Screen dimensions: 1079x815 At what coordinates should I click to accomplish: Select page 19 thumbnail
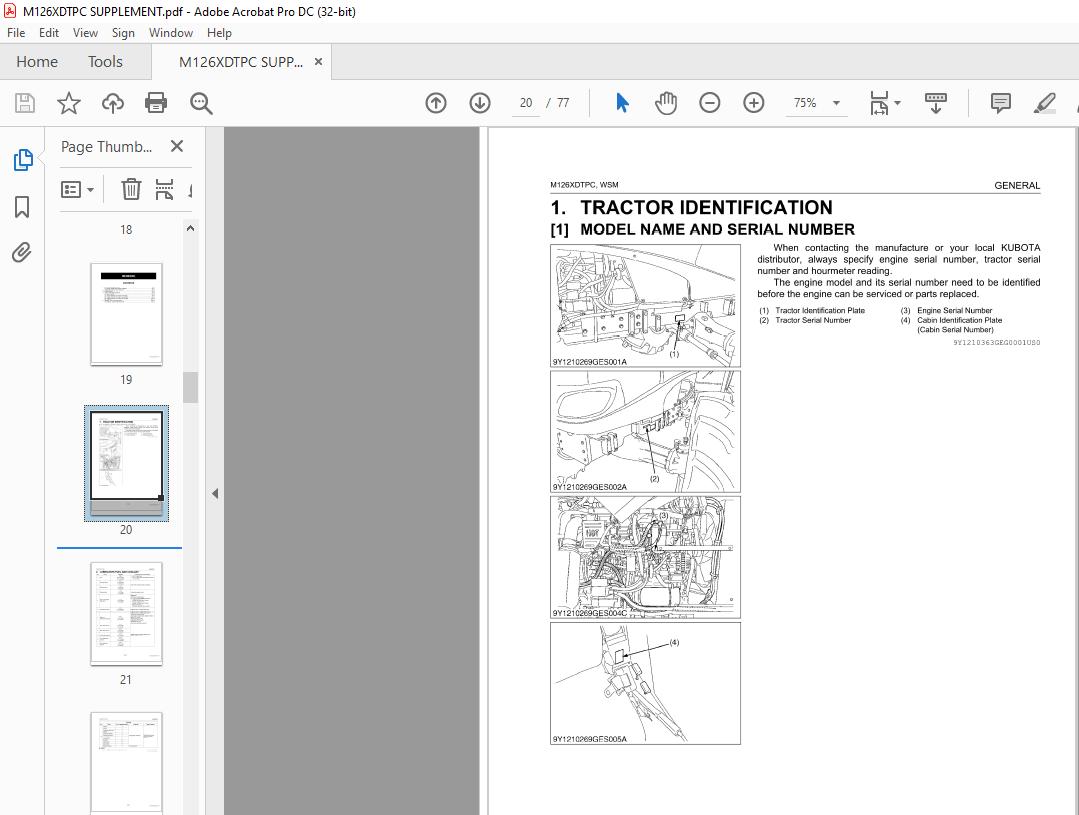tap(127, 314)
